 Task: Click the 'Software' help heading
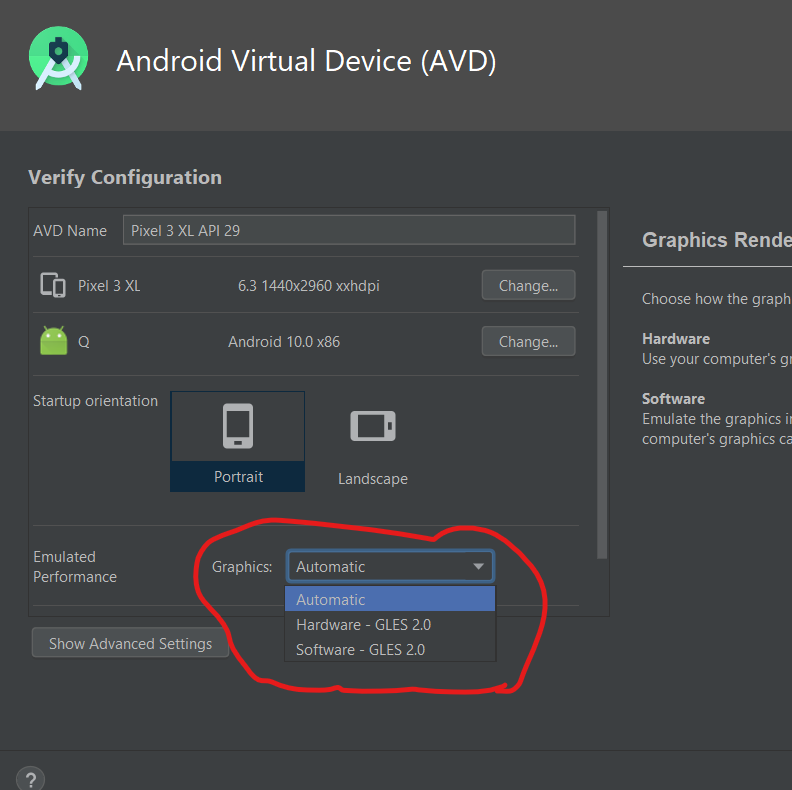pos(673,399)
